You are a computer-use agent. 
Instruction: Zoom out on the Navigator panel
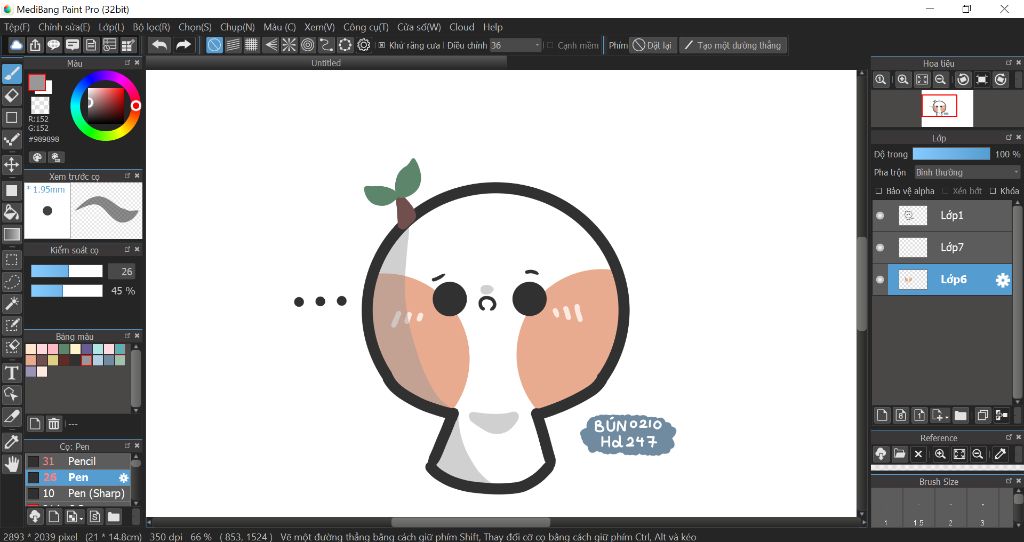tap(940, 80)
